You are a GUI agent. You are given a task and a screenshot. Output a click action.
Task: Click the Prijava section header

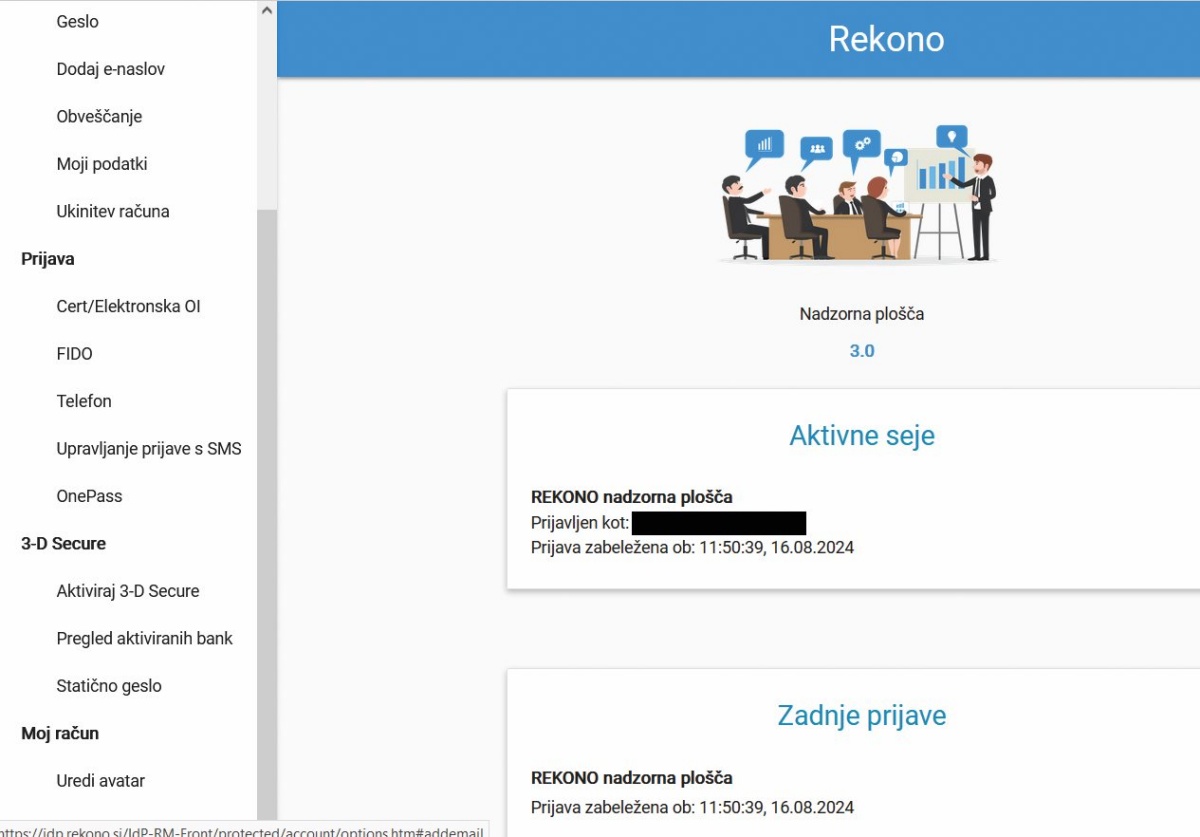48,259
